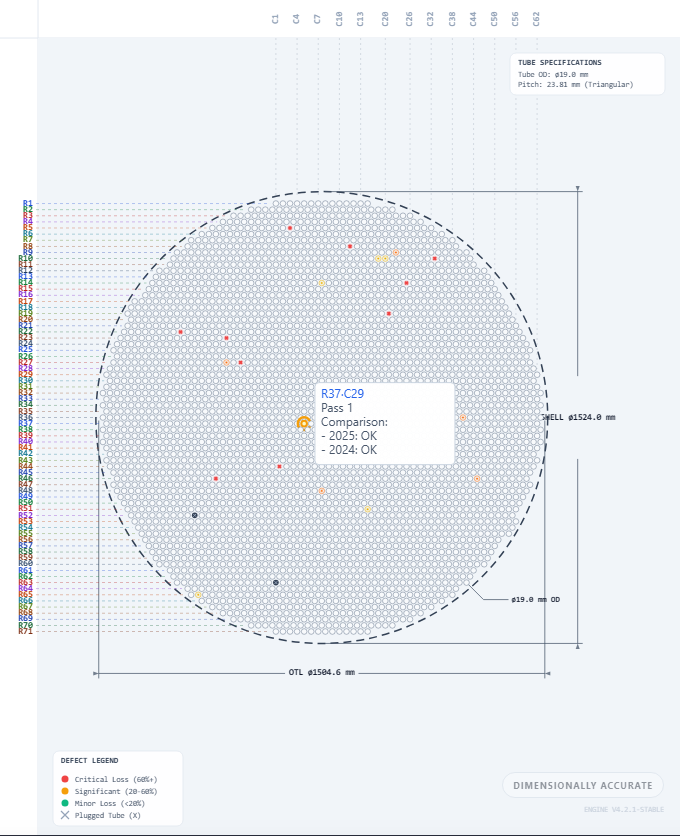The width and height of the screenshot is (680, 836).
Task: Select the orange defect tube in row R36
Action: (x=463, y=417)
